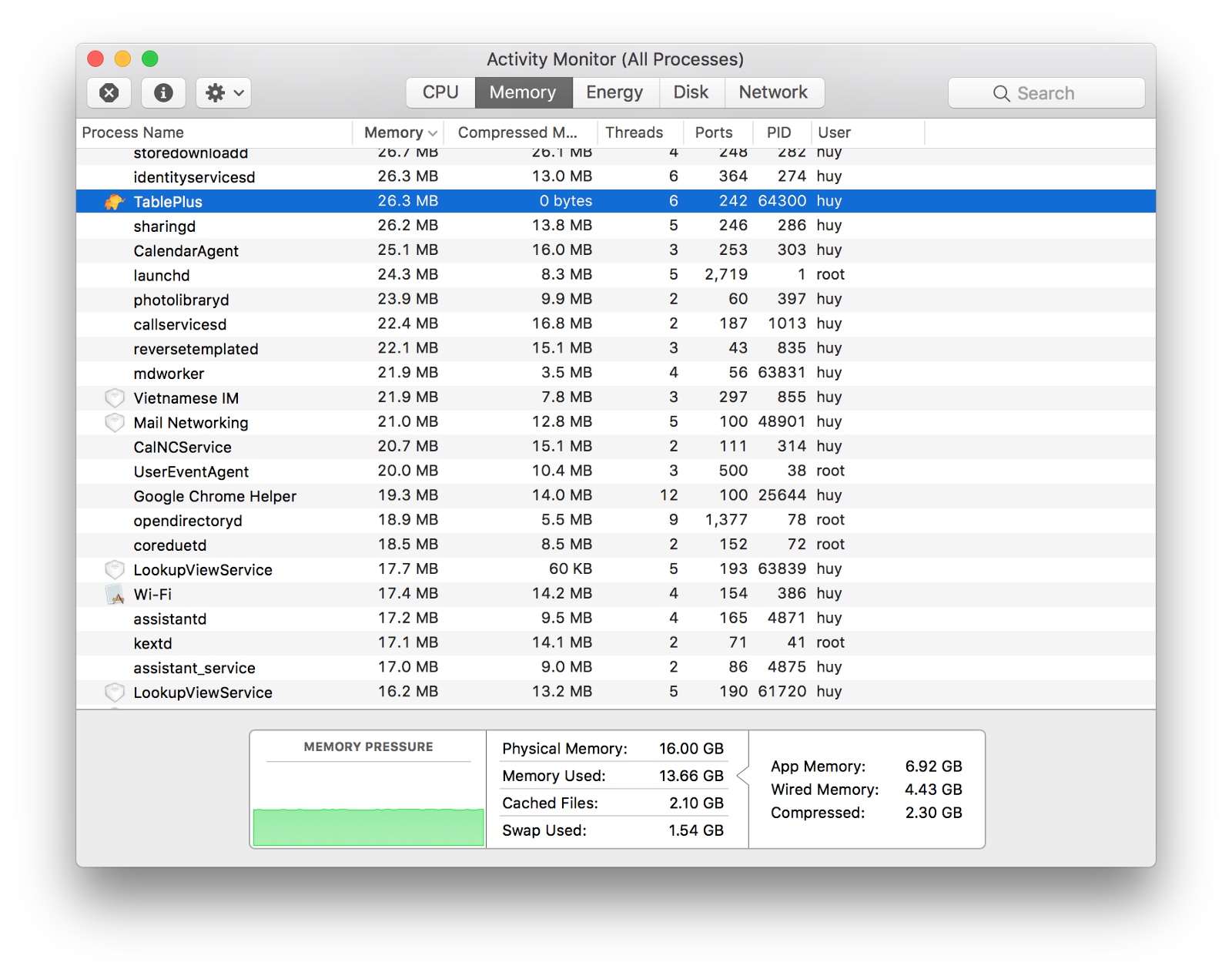Toggle Memory column sort order

pyautogui.click(x=399, y=132)
